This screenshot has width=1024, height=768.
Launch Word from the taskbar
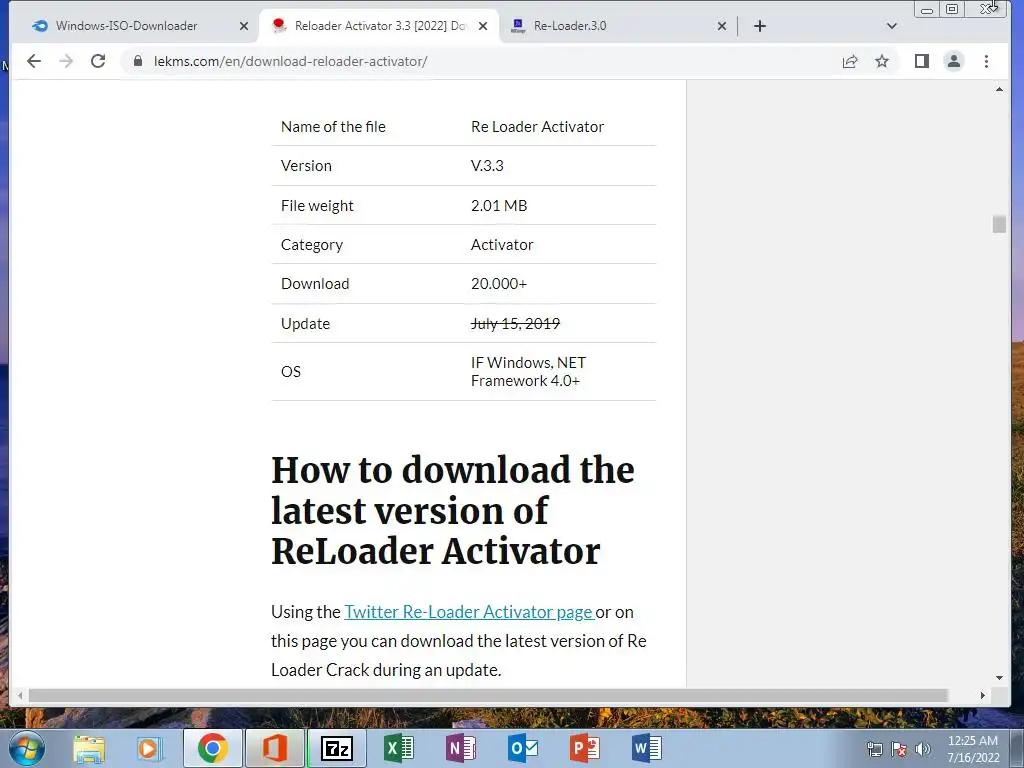[647, 748]
